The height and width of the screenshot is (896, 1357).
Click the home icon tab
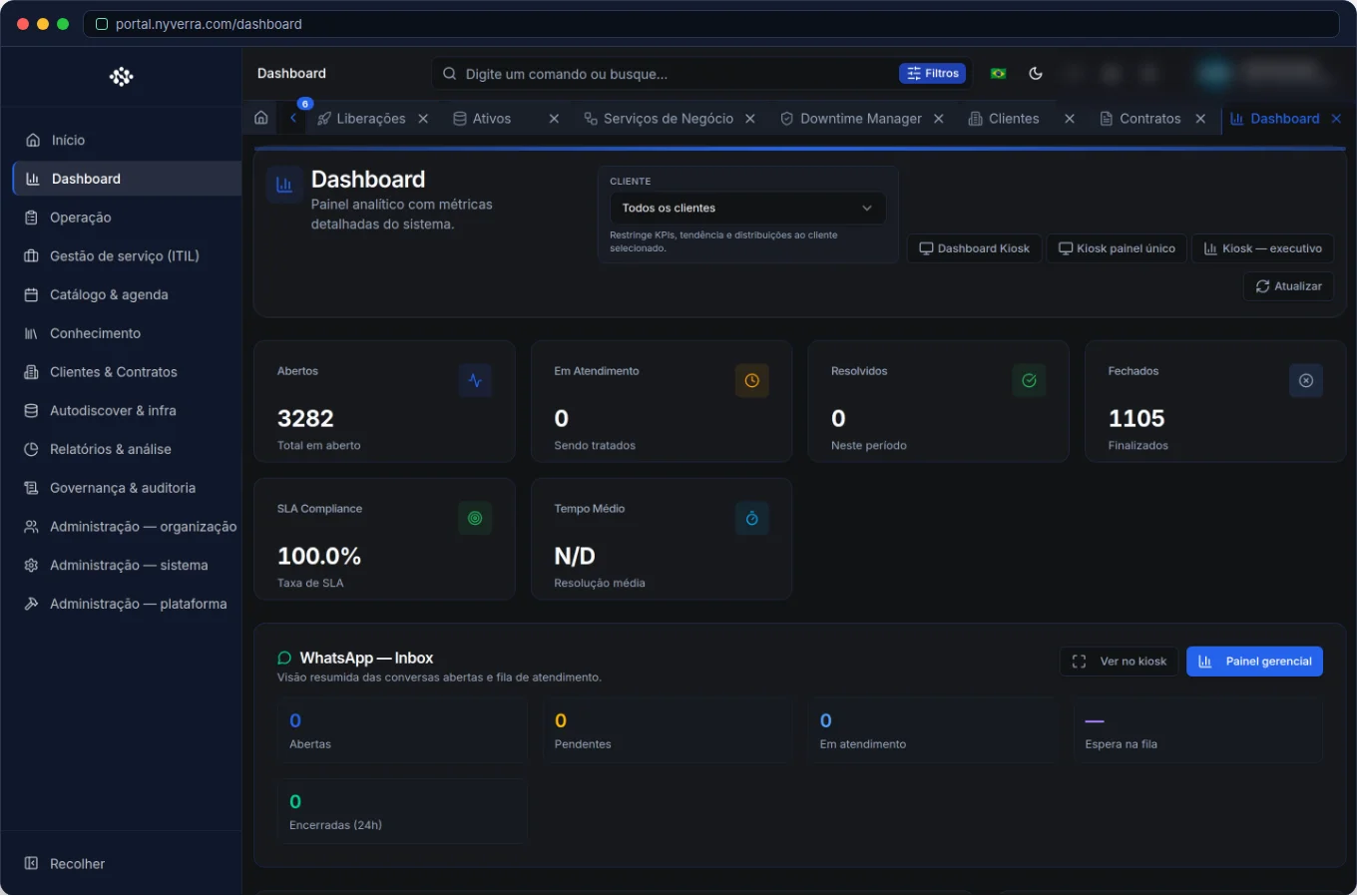click(261, 119)
